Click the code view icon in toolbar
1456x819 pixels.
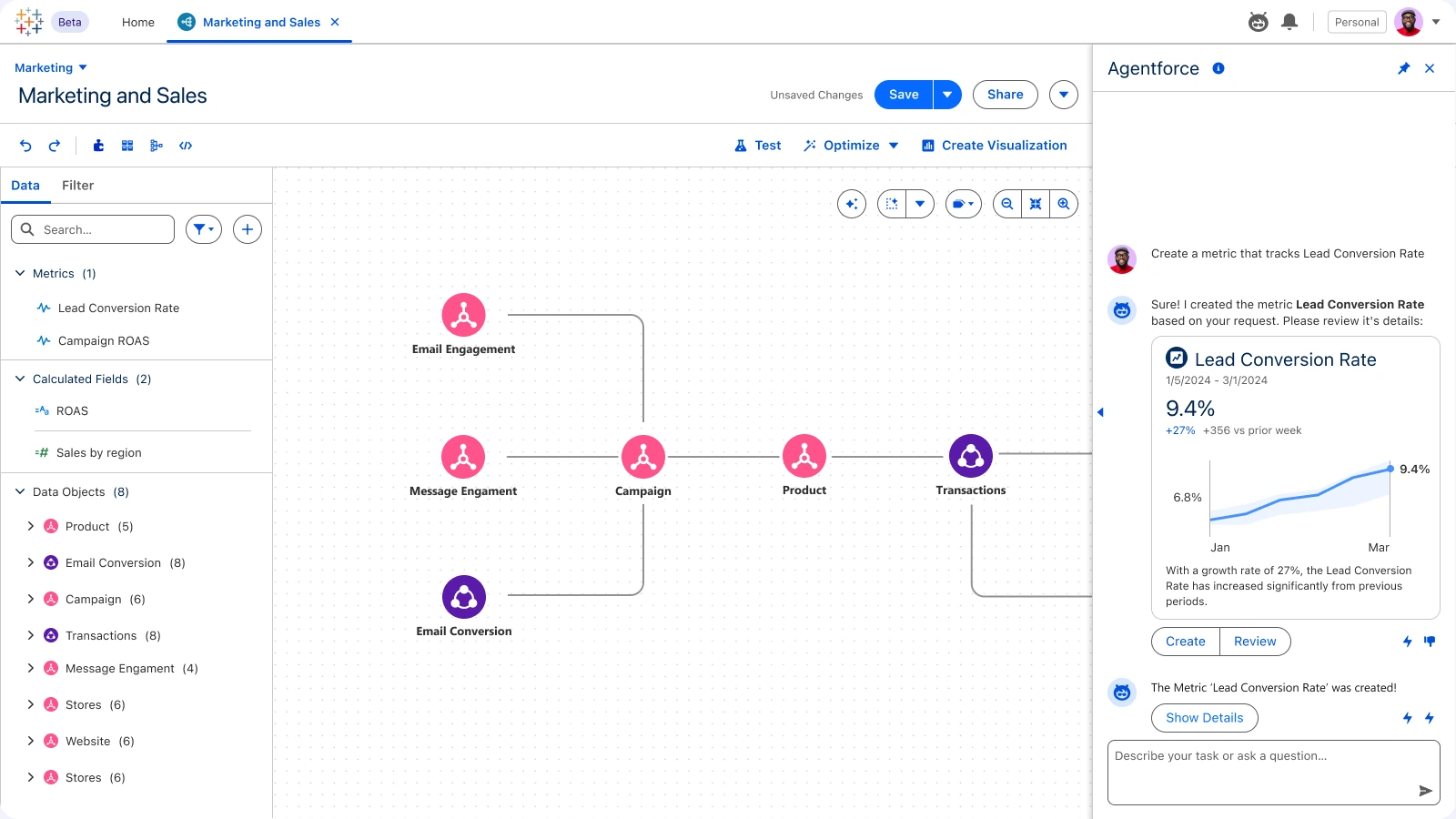coord(186,146)
